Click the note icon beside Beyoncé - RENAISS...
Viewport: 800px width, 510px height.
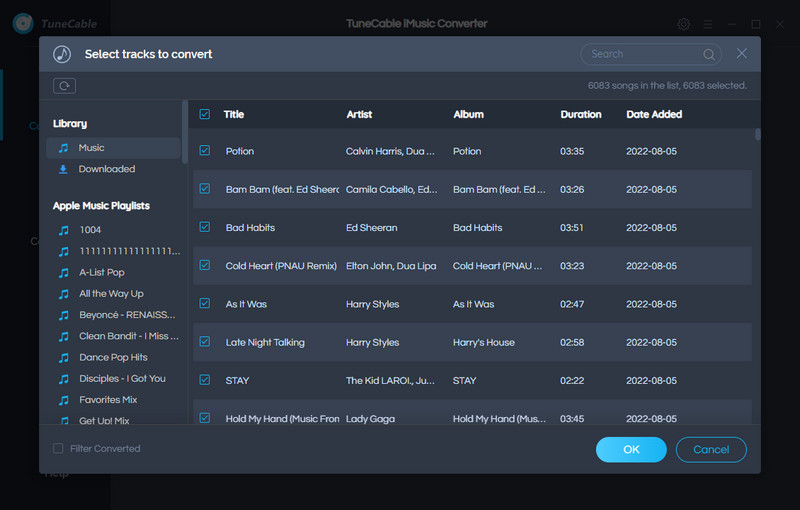[x=64, y=315]
